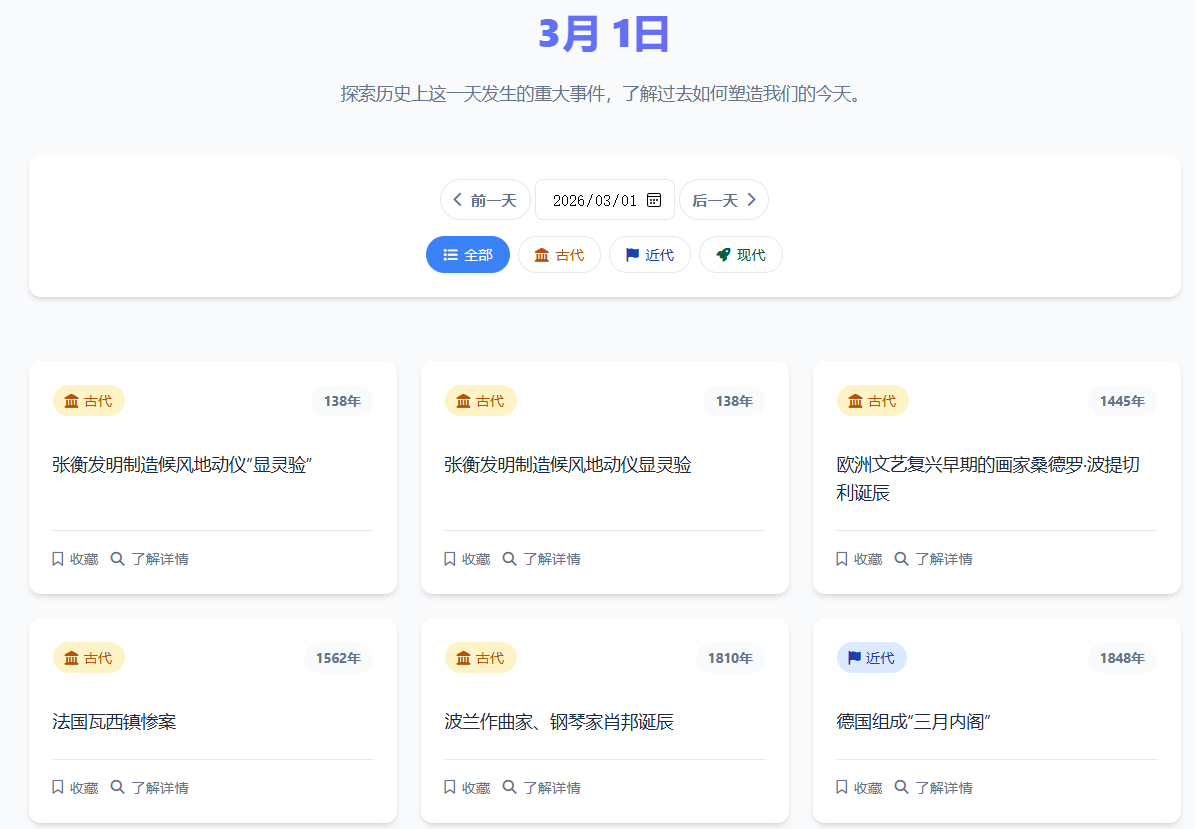
Task: Filter events by 近代 category
Action: click(x=649, y=255)
